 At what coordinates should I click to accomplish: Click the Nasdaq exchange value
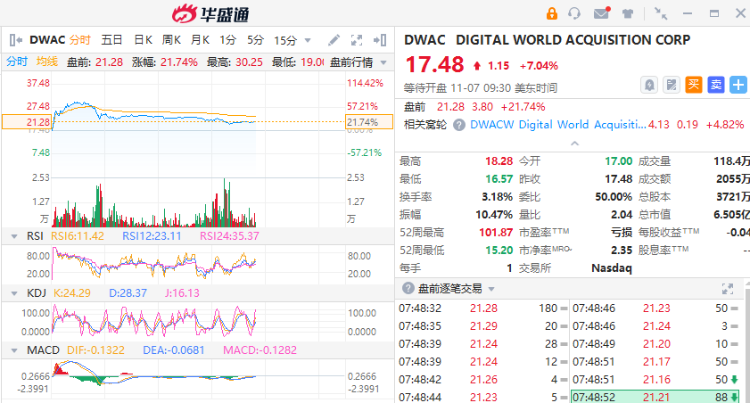(x=612, y=268)
